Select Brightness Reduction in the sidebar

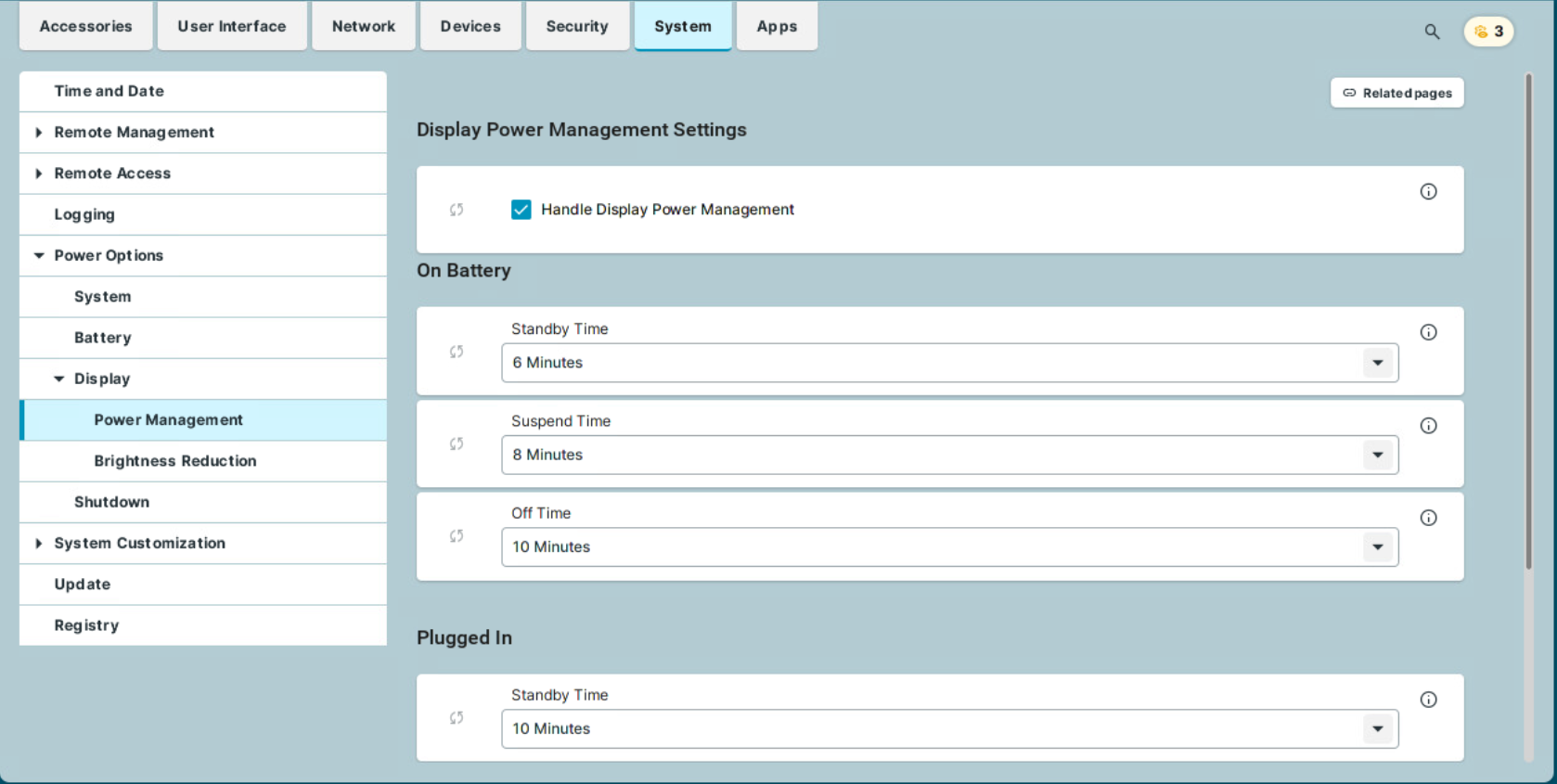[x=174, y=461]
